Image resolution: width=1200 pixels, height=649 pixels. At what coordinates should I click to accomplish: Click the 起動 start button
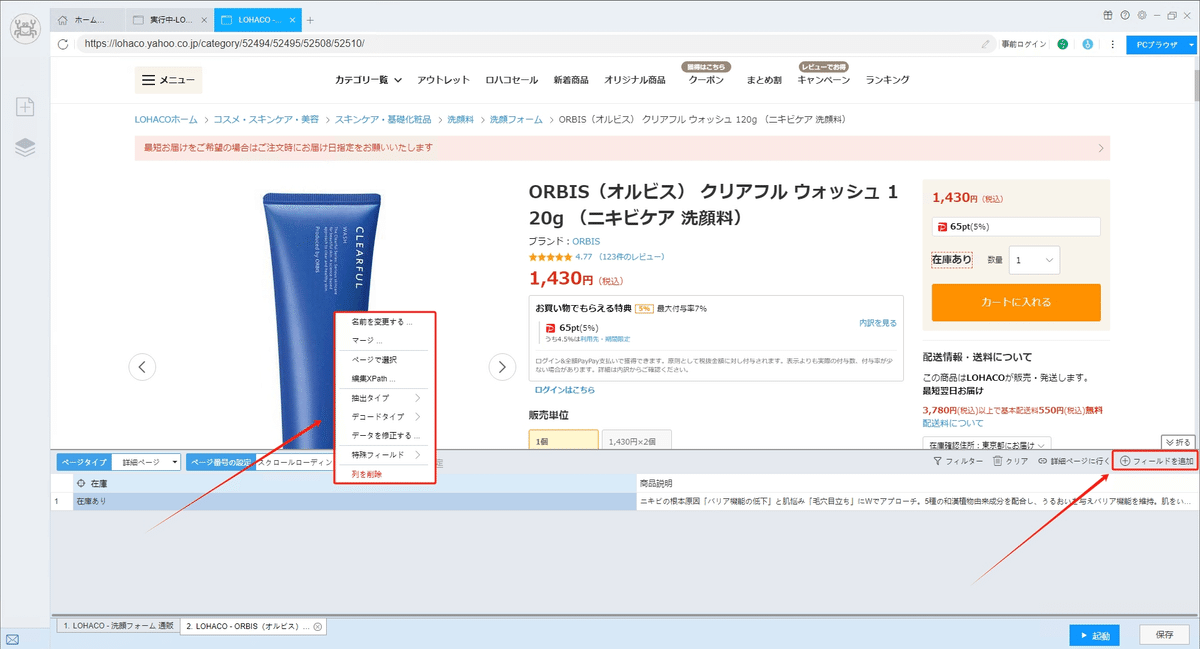pos(1094,635)
